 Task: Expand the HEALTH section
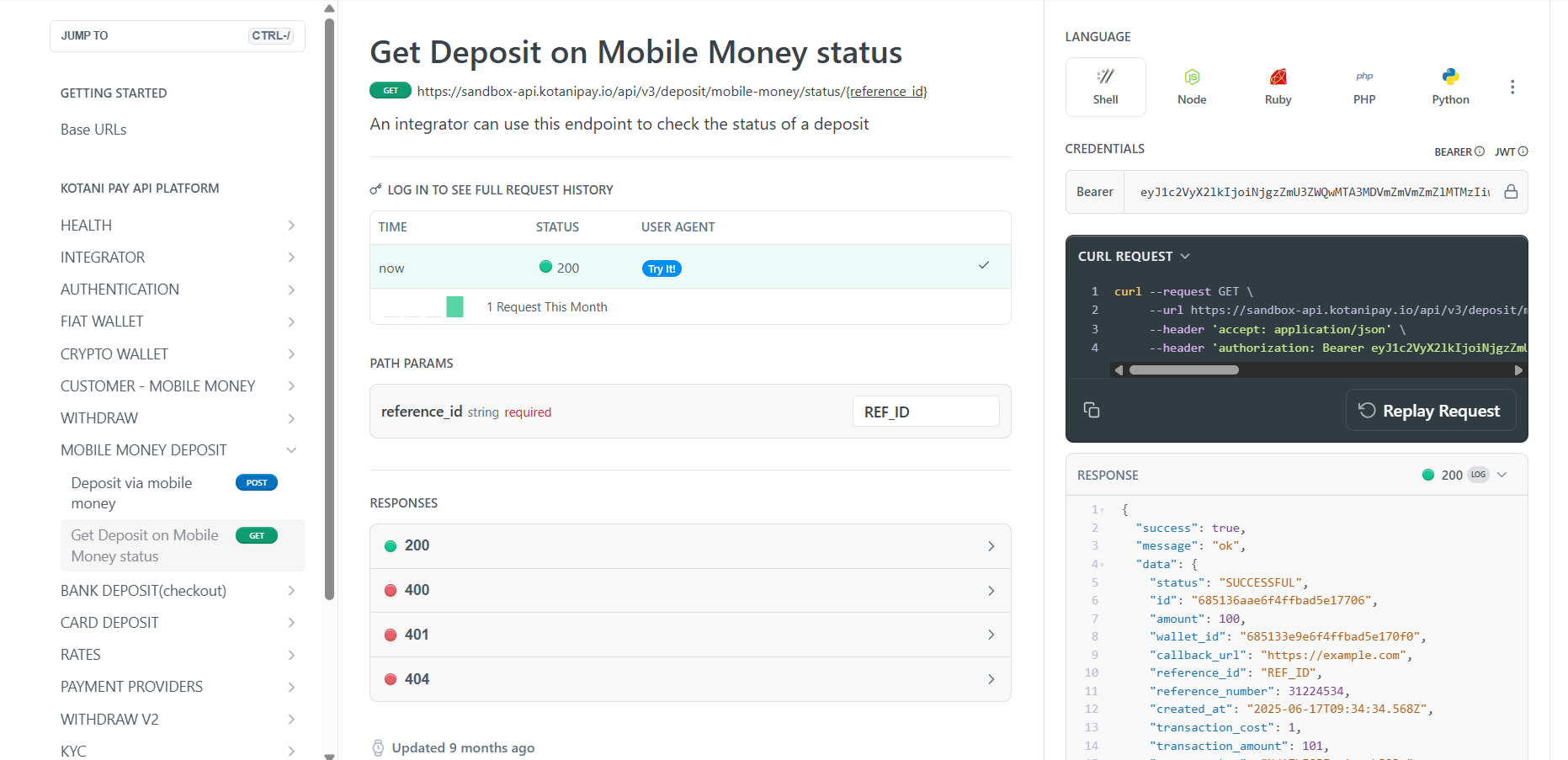291,226
